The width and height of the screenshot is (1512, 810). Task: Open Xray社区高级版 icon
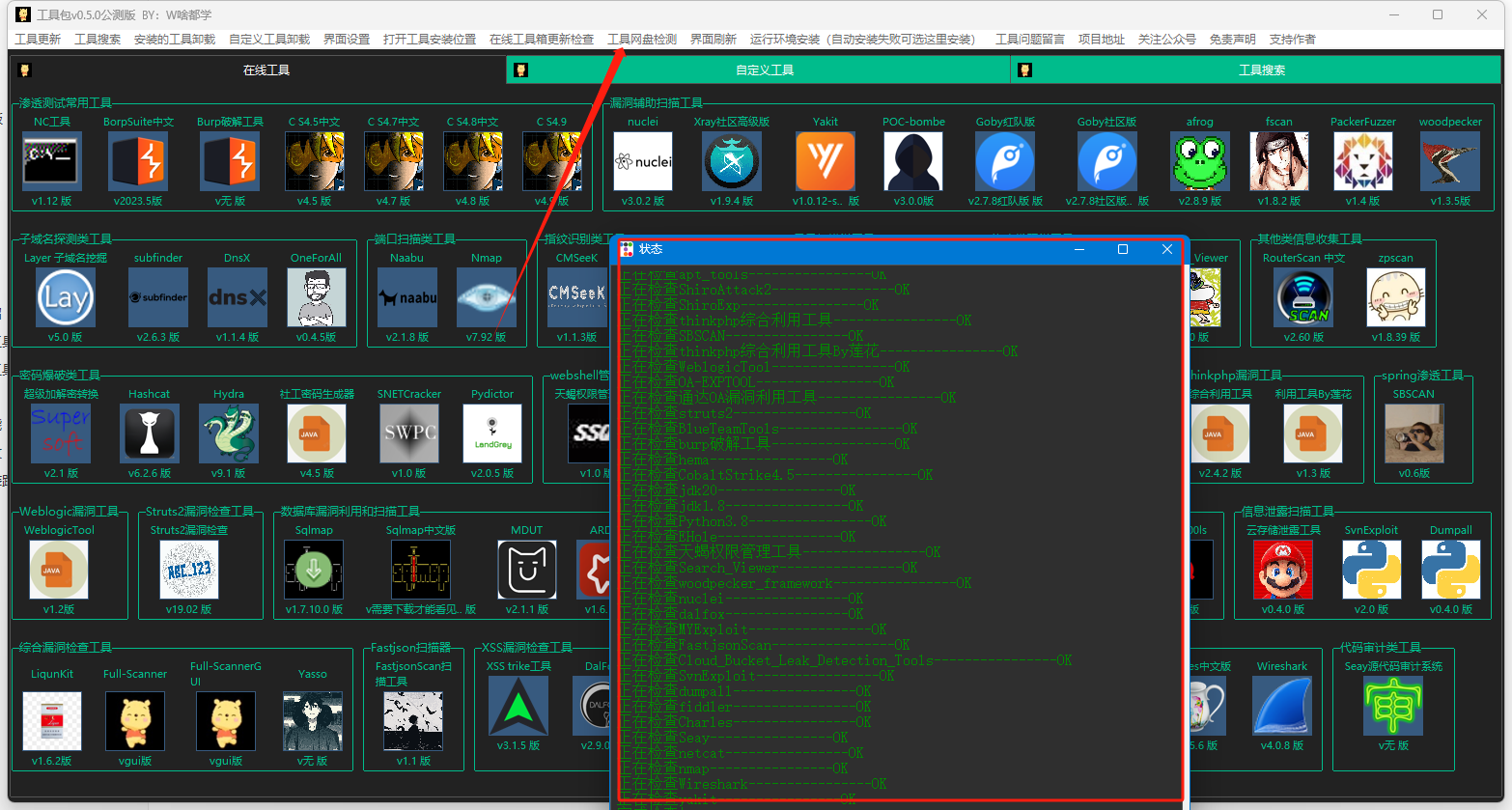[732, 161]
